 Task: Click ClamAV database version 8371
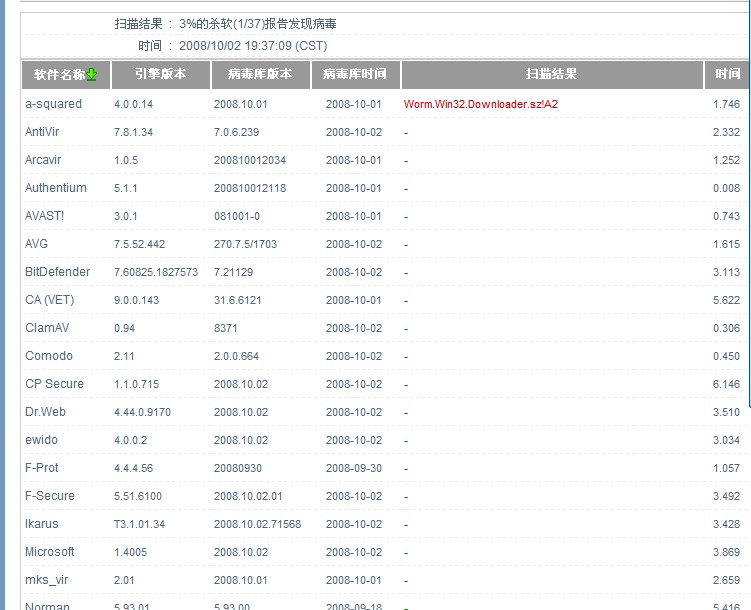click(226, 328)
